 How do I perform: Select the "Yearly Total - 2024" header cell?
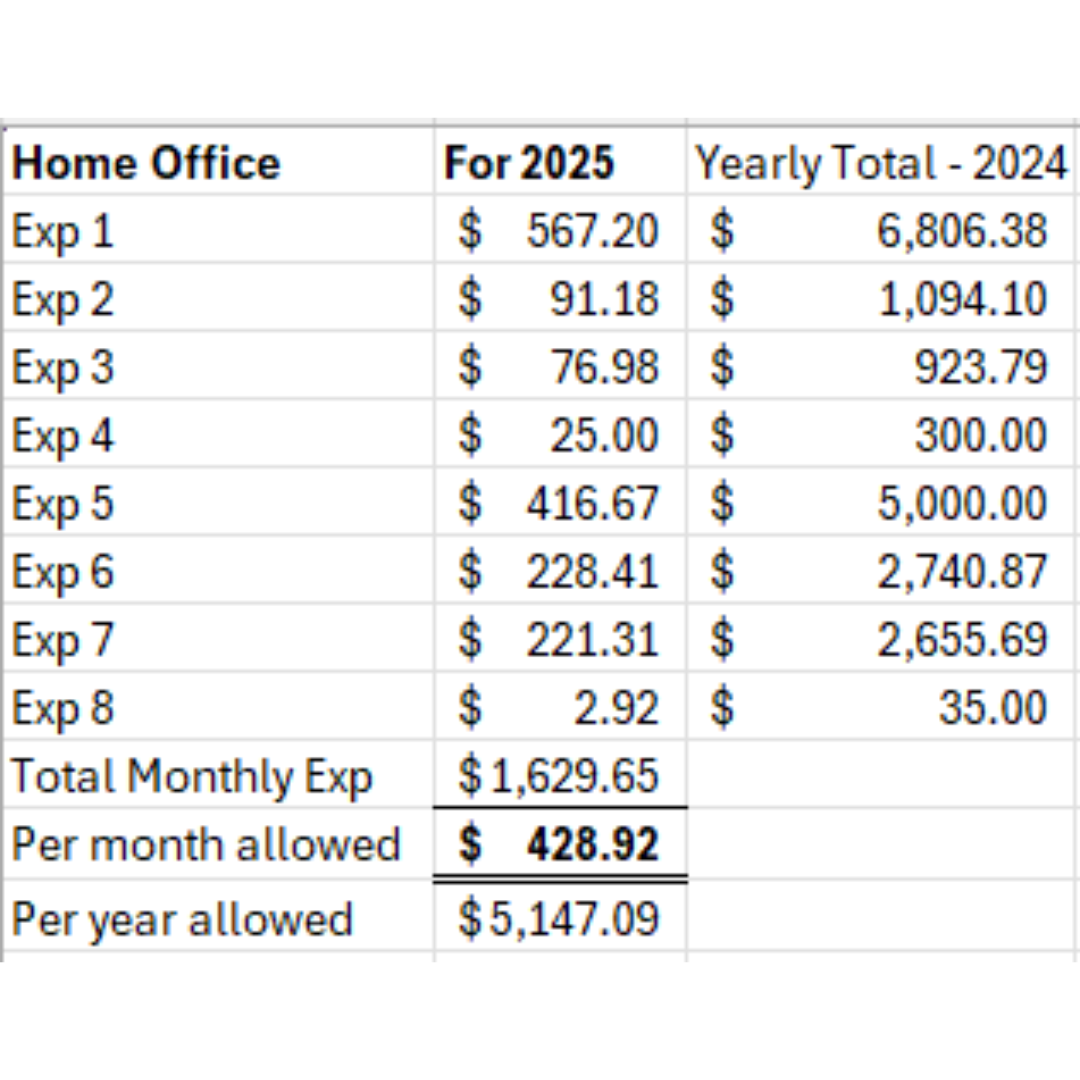[881, 163]
